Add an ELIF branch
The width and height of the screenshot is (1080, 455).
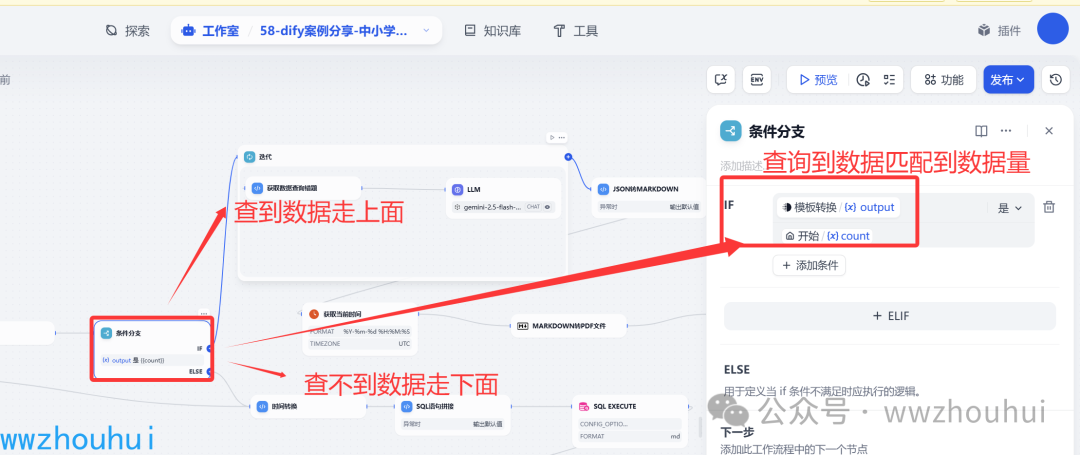[890, 315]
